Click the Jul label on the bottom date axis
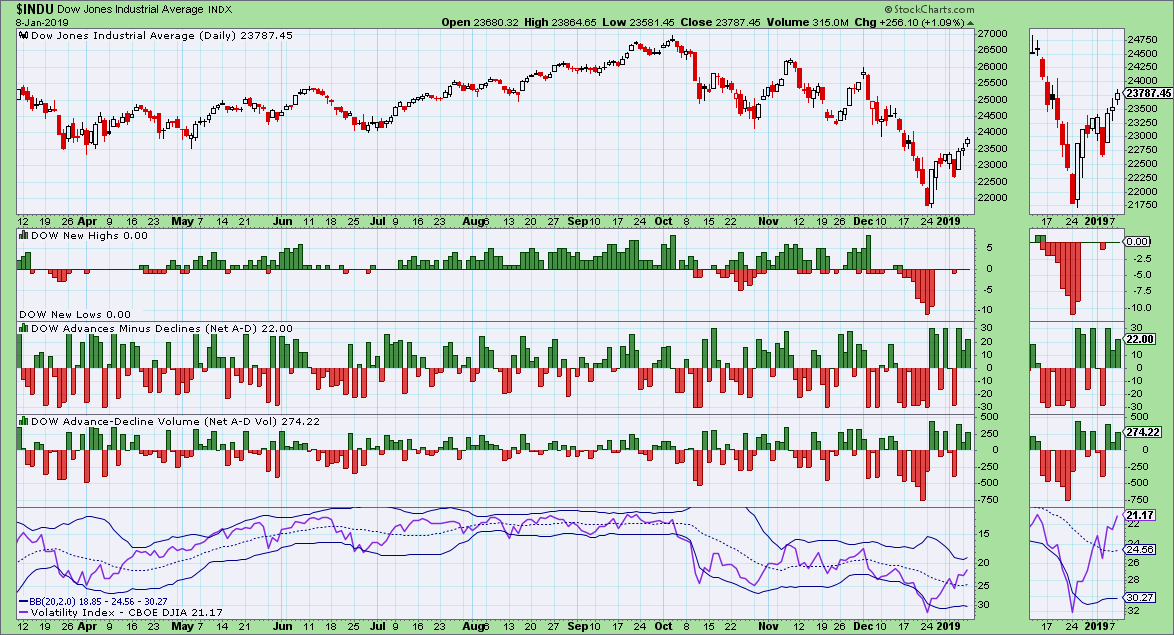Viewport: 1174px width, 635px height. pyautogui.click(x=378, y=626)
